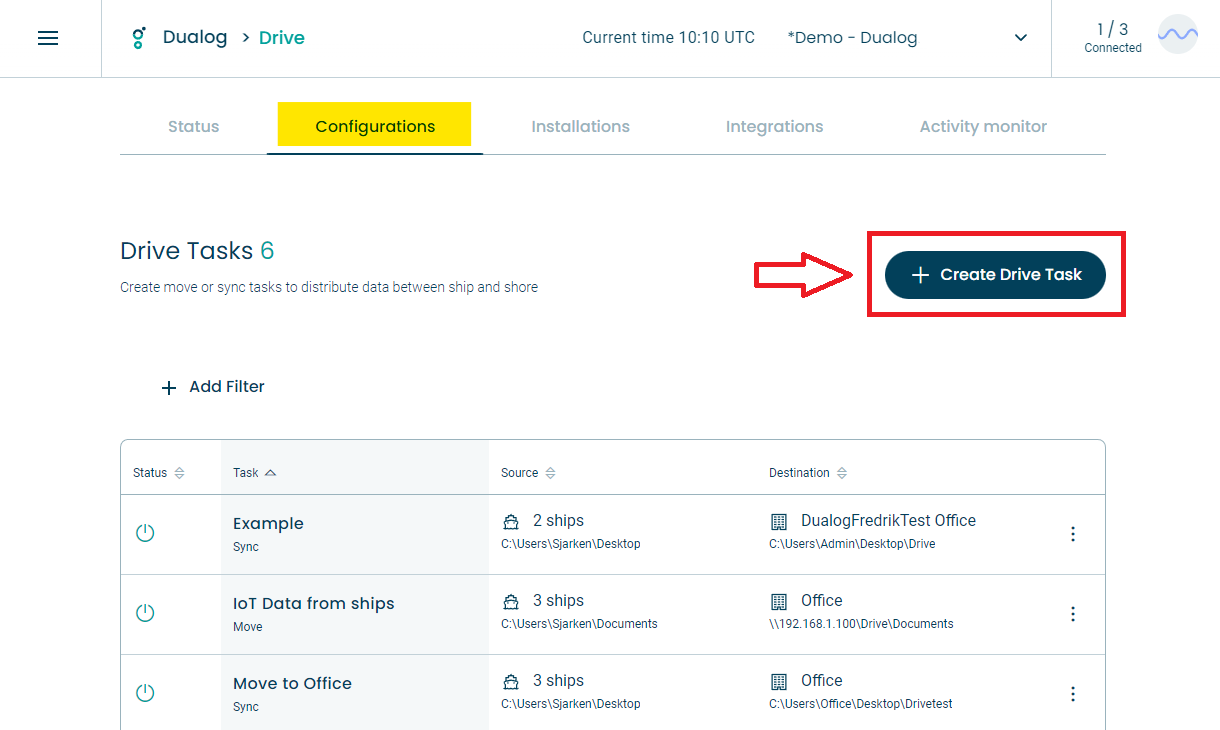
Task: Click DualogFredrikTest Office destination
Action: 888,521
